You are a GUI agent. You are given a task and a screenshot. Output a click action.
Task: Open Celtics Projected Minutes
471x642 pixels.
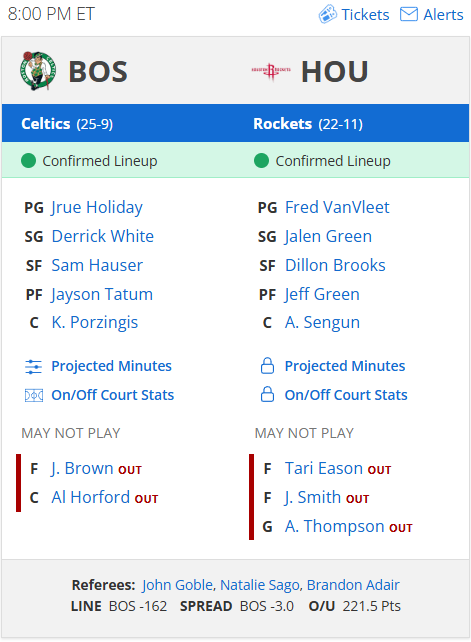pos(111,366)
